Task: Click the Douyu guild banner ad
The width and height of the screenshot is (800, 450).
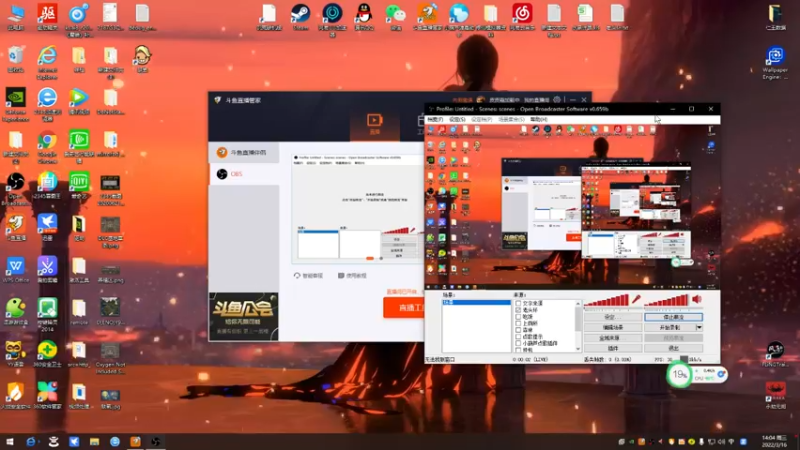Action: 244,316
